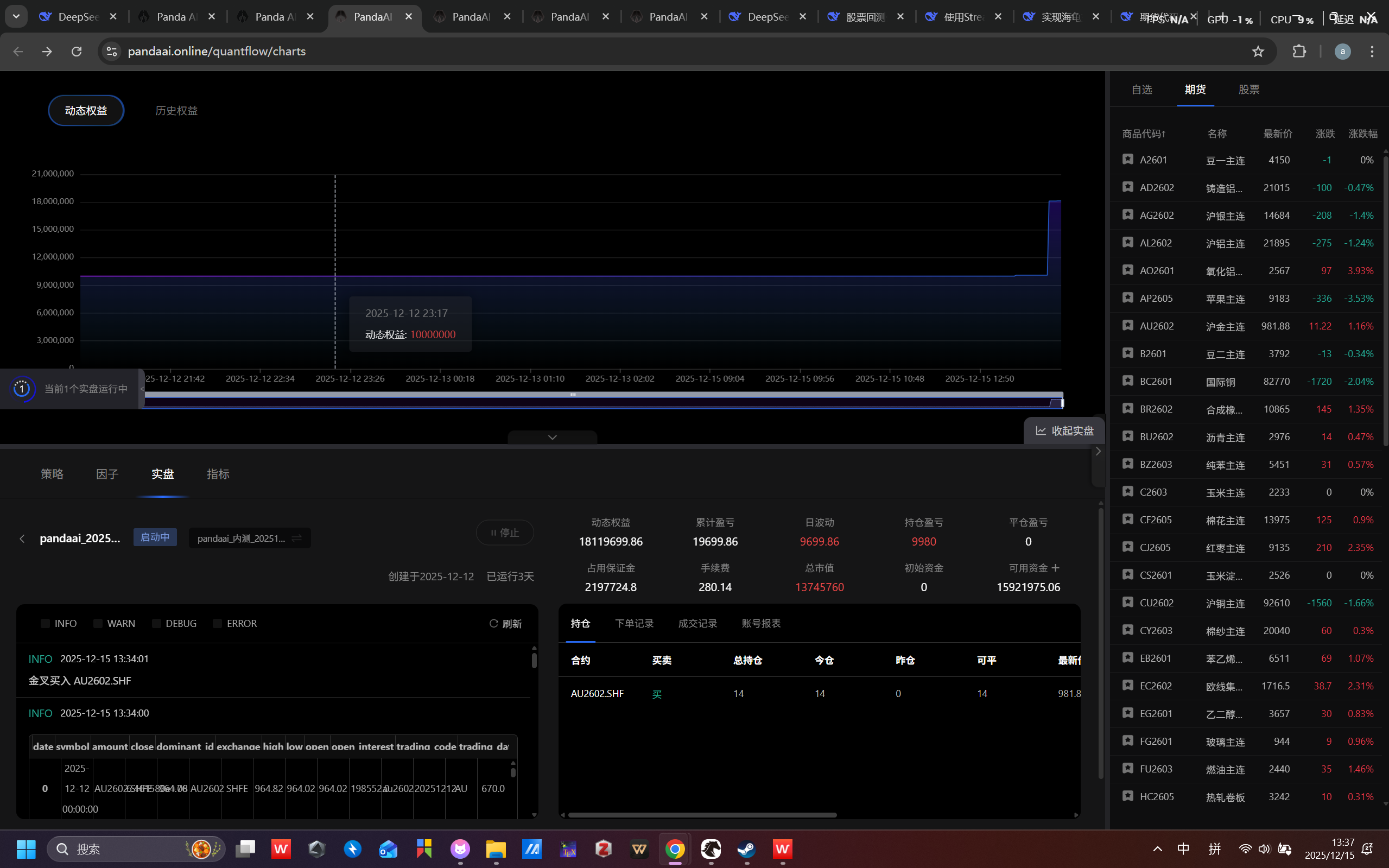Open the 因子 tab
Screen dimensions: 1389x868
pos(107,473)
